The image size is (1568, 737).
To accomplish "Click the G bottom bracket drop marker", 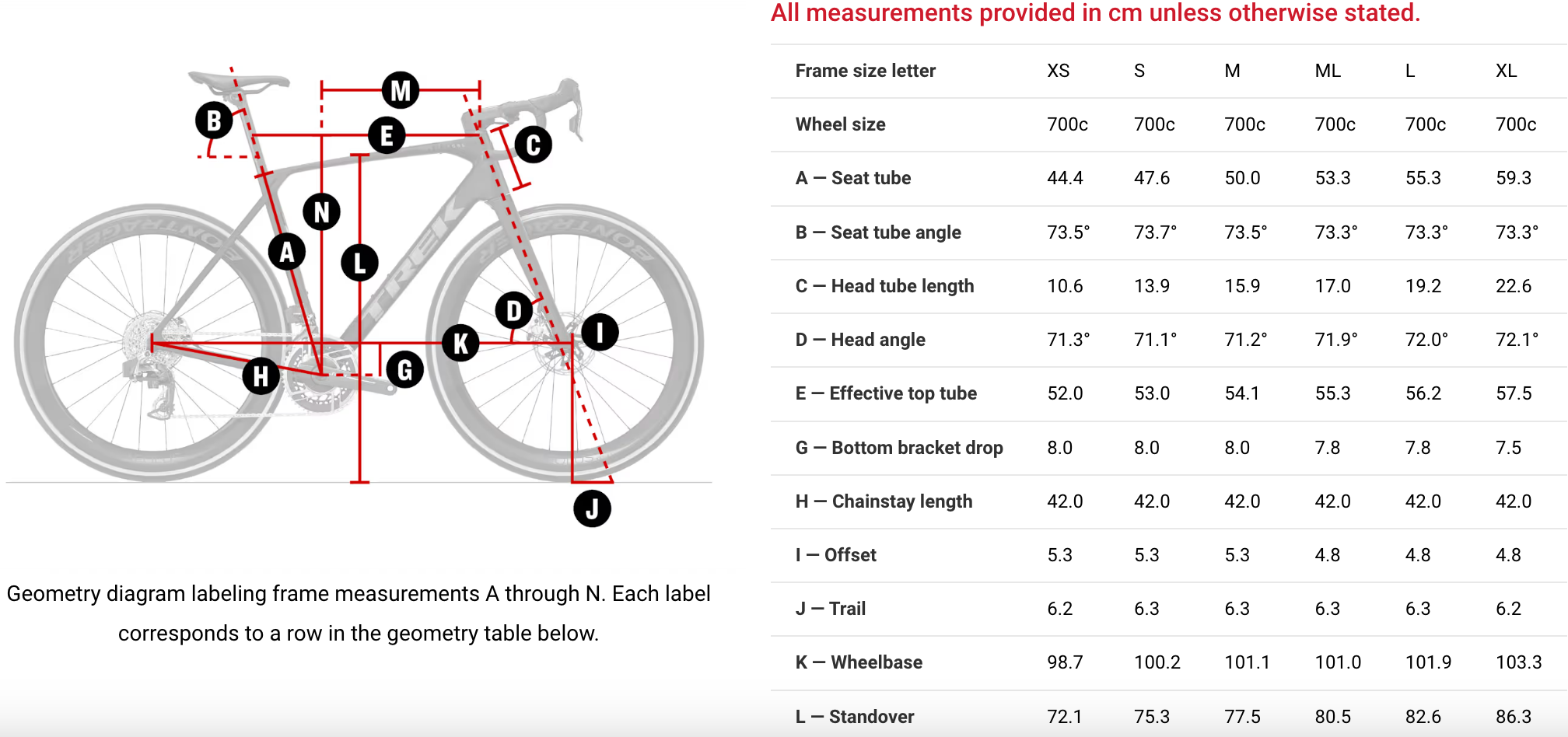I will tap(404, 369).
